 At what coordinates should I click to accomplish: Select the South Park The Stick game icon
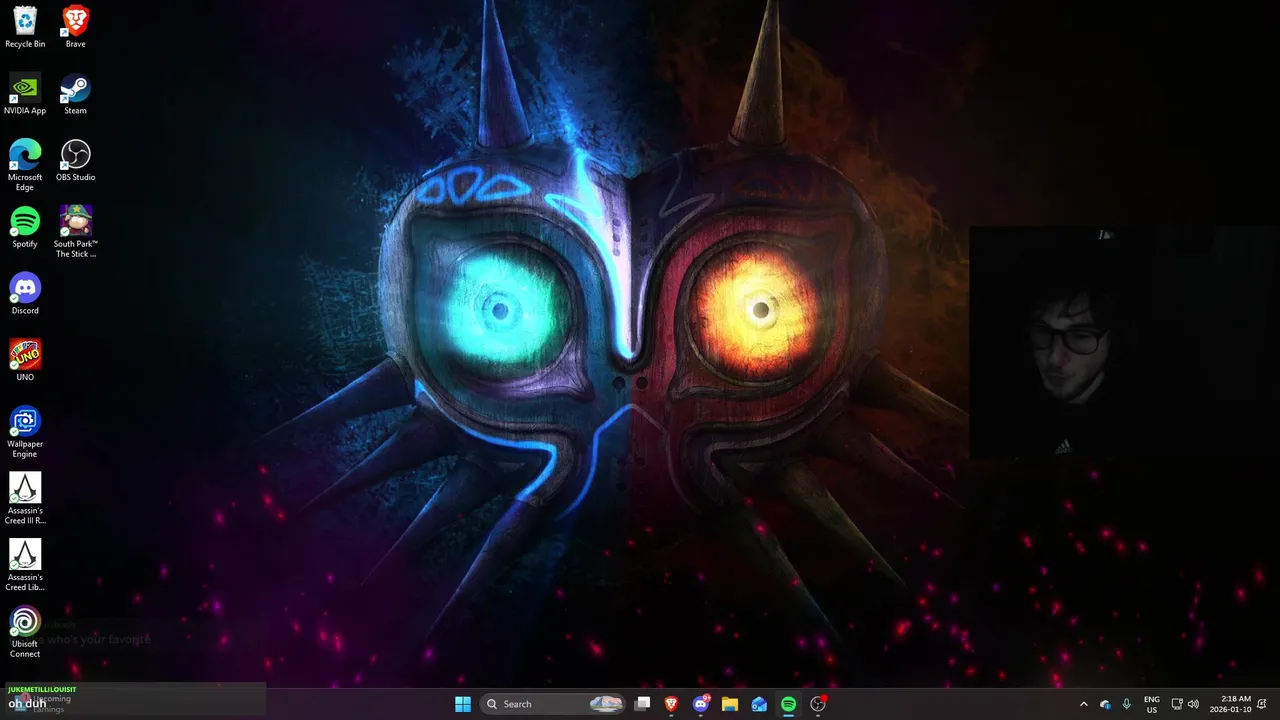[x=75, y=232]
